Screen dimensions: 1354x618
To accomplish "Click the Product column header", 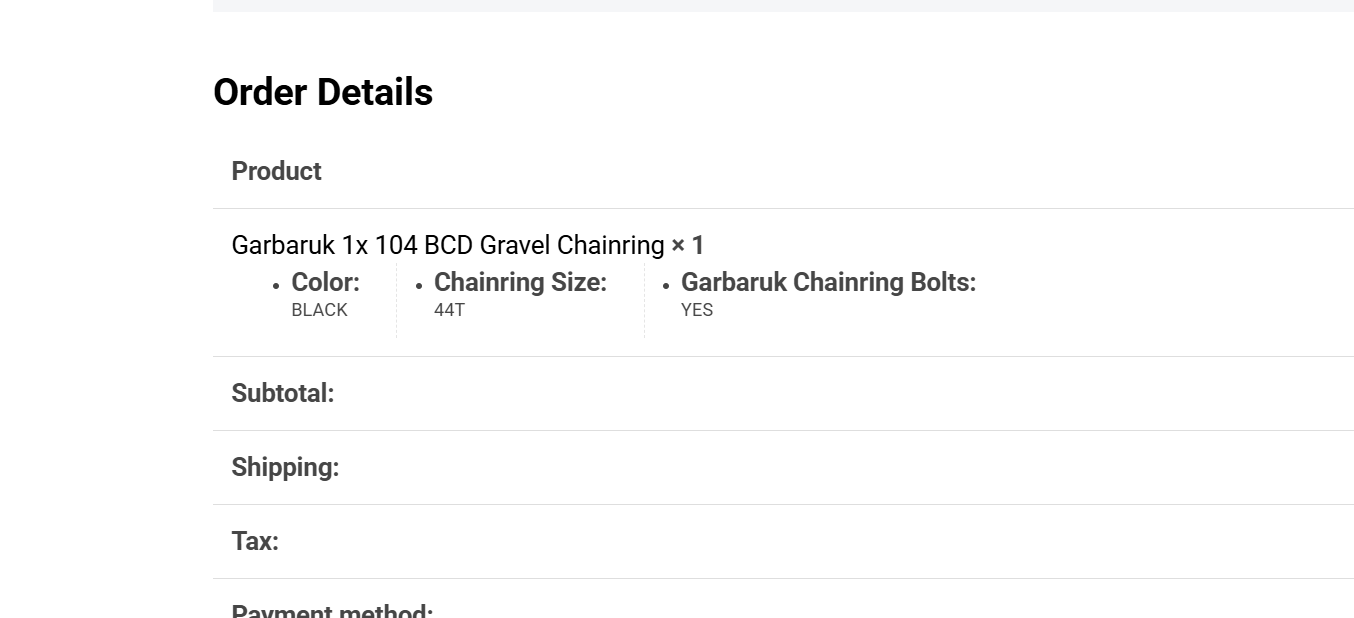I will pos(276,171).
